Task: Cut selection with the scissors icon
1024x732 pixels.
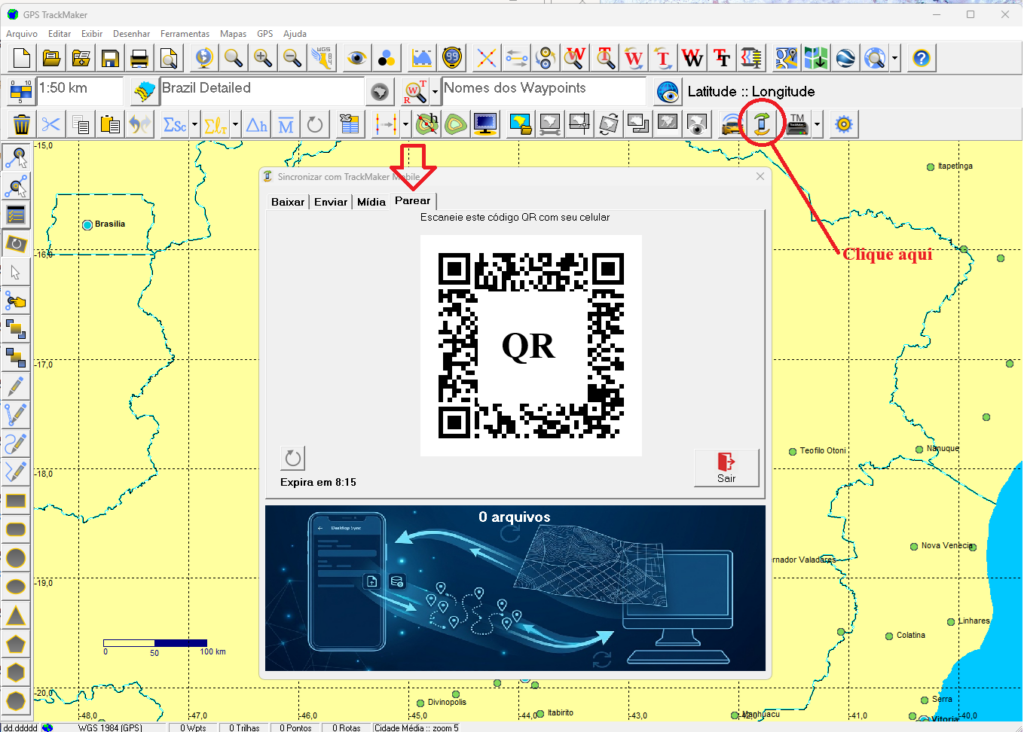Action: coord(51,124)
